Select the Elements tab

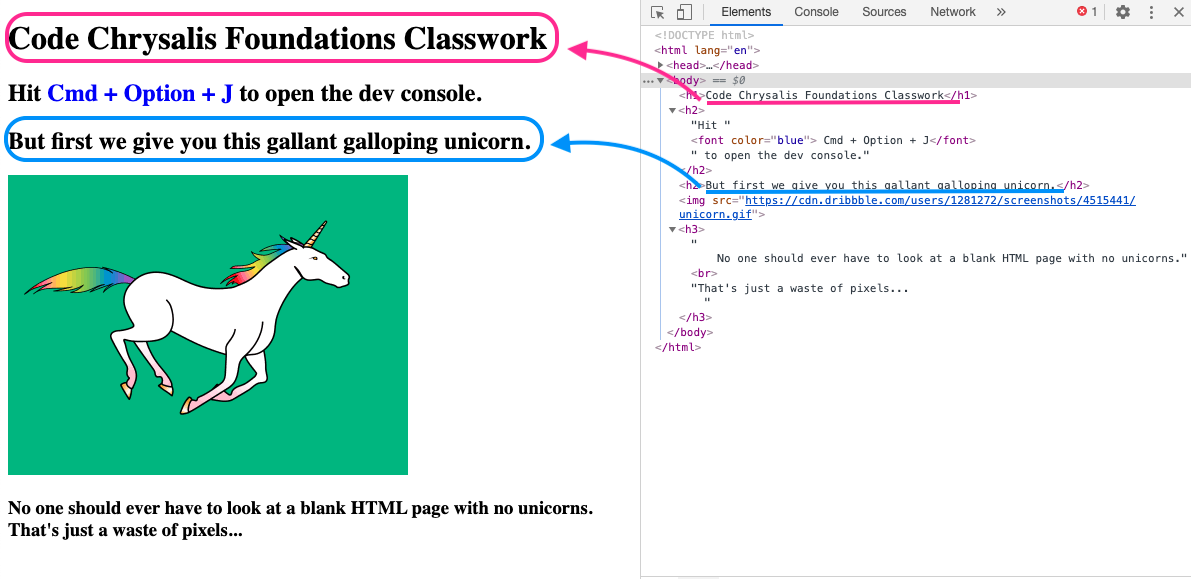[x=746, y=12]
